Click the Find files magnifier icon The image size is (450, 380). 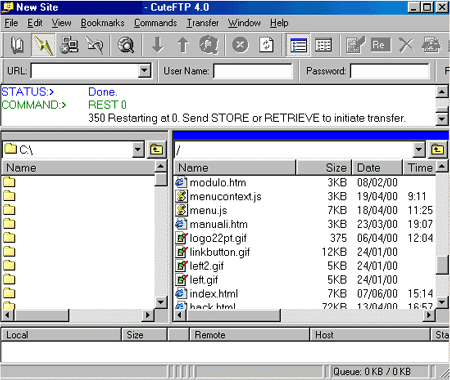tap(126, 45)
